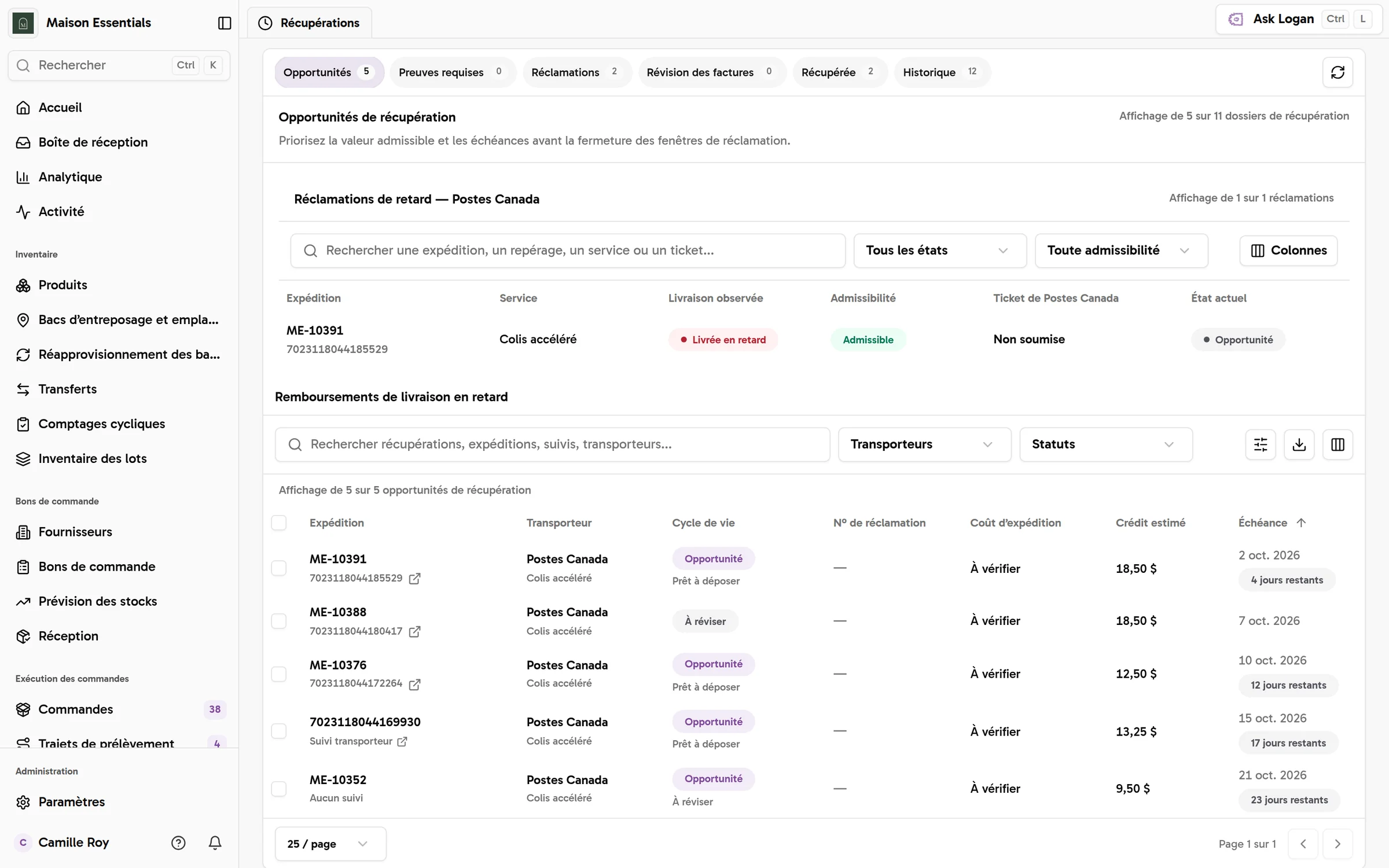Expand the Transporteurs filter dropdown
Viewport: 1389px width, 868px height.
click(924, 444)
